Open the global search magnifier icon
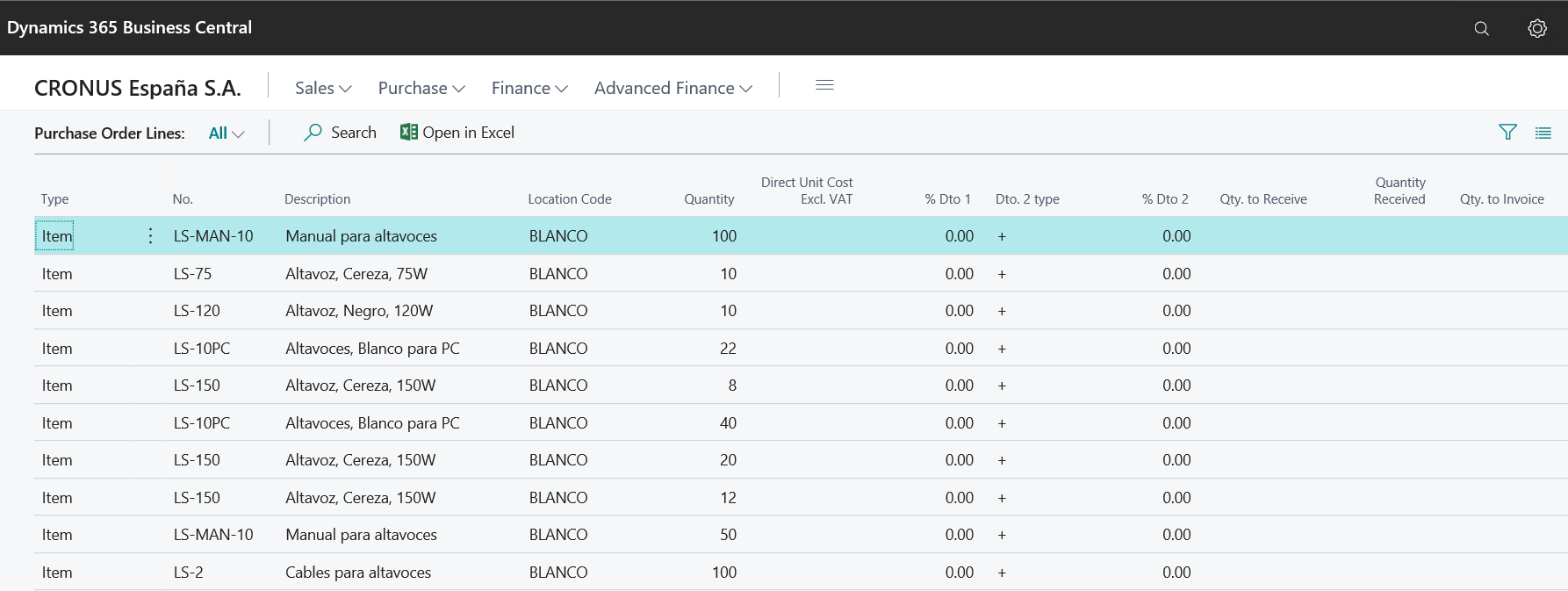 point(1481,28)
